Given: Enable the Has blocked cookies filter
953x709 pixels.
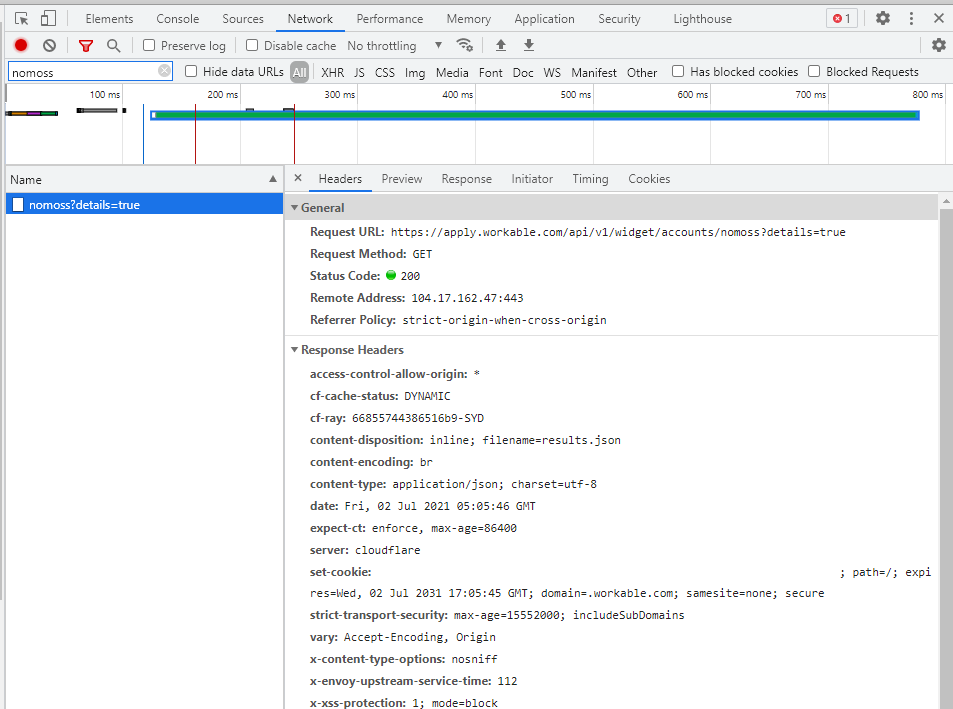Looking at the screenshot, I should click(x=678, y=71).
